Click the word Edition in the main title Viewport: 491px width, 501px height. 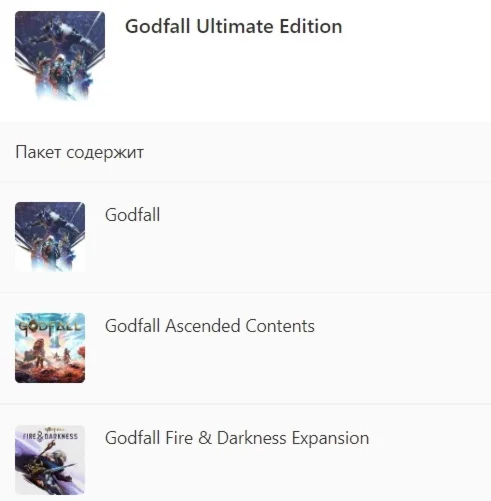tap(311, 26)
